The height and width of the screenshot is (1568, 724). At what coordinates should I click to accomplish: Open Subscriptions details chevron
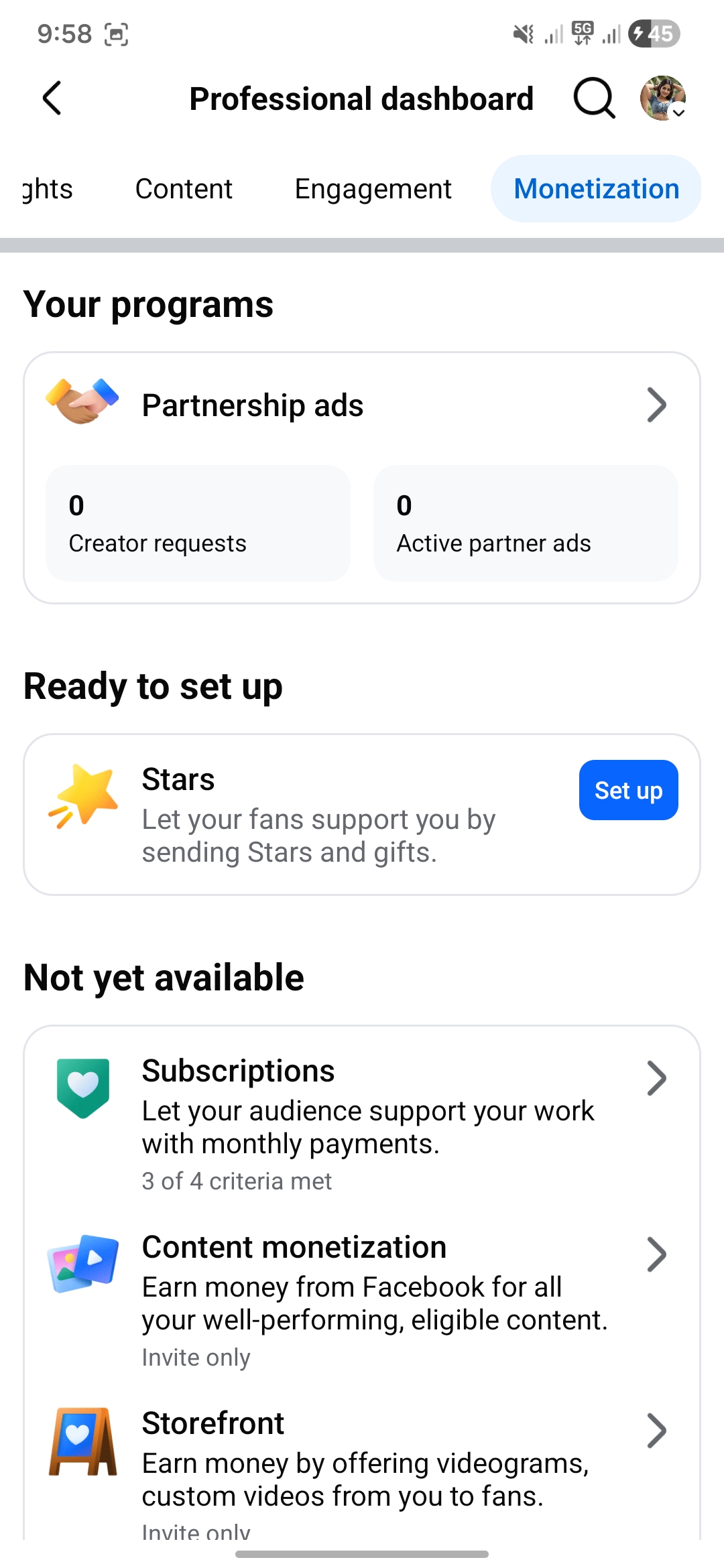point(656,1078)
